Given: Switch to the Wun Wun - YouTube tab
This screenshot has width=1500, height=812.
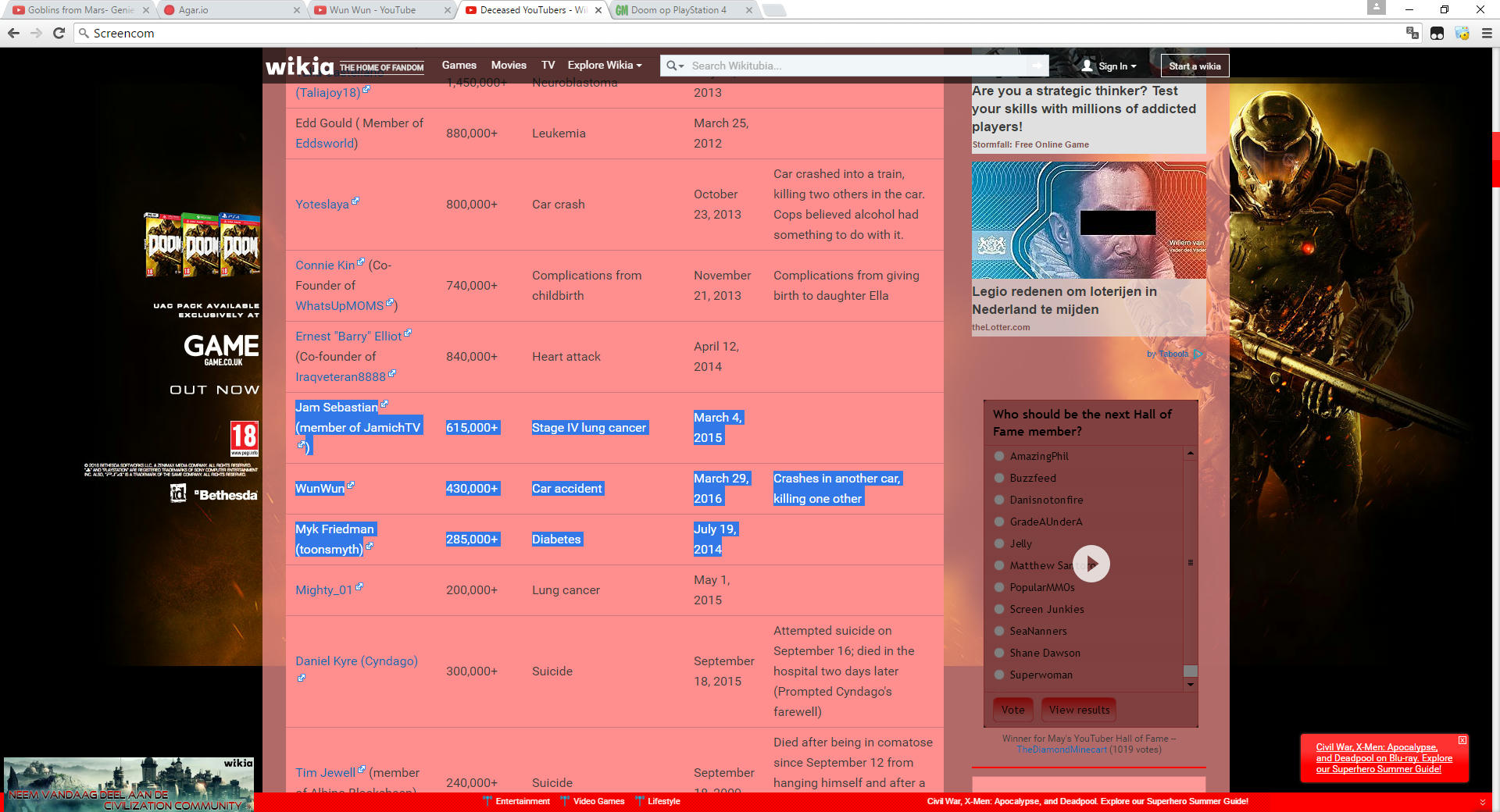Looking at the screenshot, I should [x=381, y=10].
